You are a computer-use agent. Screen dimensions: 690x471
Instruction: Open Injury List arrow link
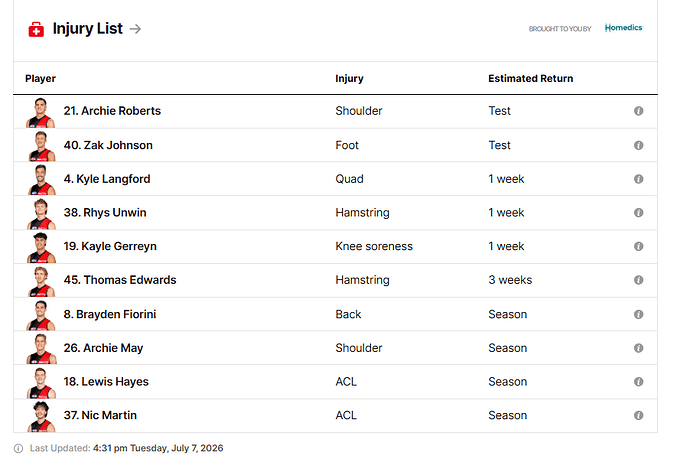click(x=136, y=29)
